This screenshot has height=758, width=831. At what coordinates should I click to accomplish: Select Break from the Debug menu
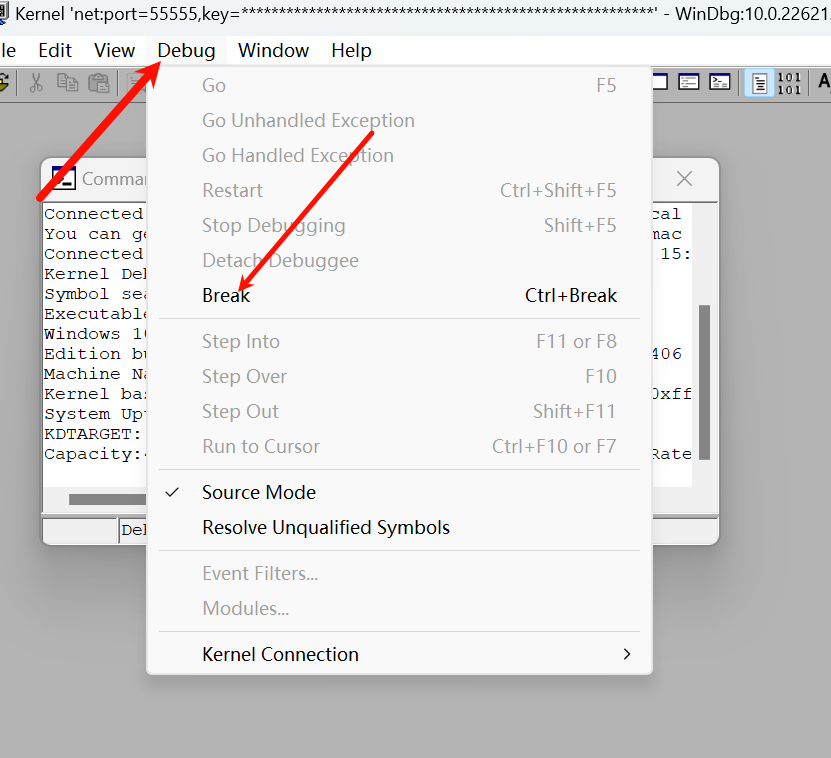(x=226, y=295)
